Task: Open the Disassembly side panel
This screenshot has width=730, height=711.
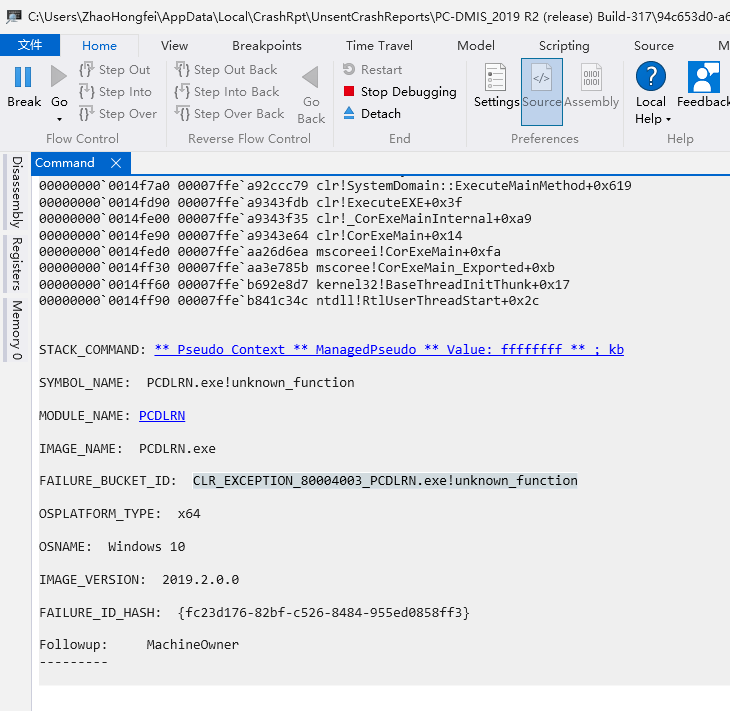Action: tap(16, 192)
